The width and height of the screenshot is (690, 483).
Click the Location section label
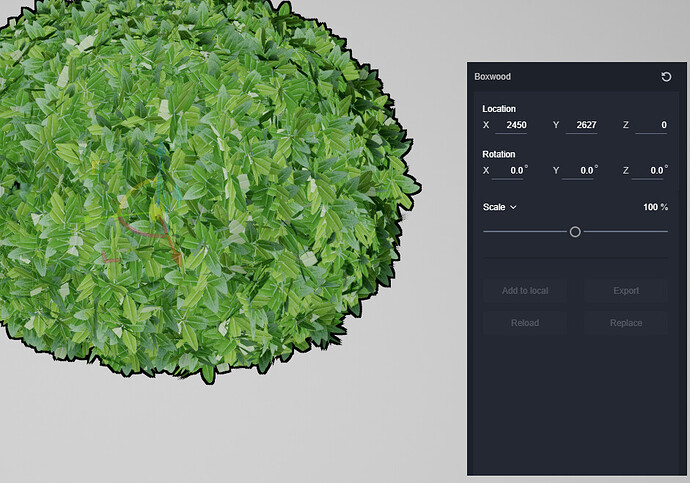pyautogui.click(x=499, y=109)
